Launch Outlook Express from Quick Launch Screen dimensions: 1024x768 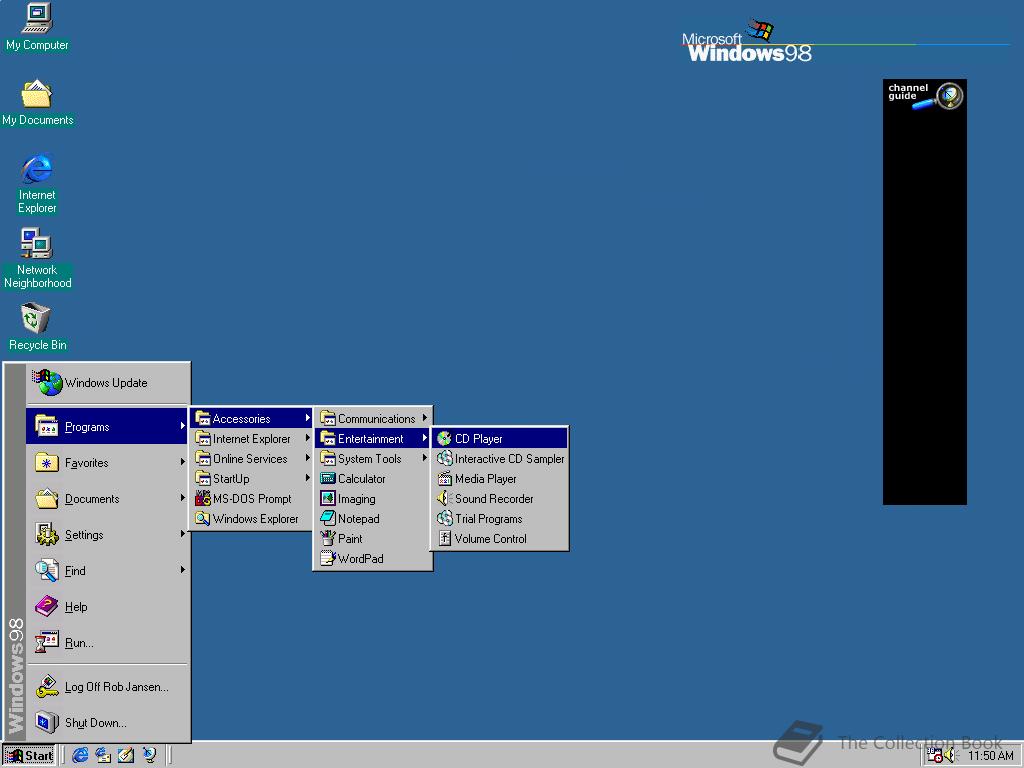click(x=103, y=756)
